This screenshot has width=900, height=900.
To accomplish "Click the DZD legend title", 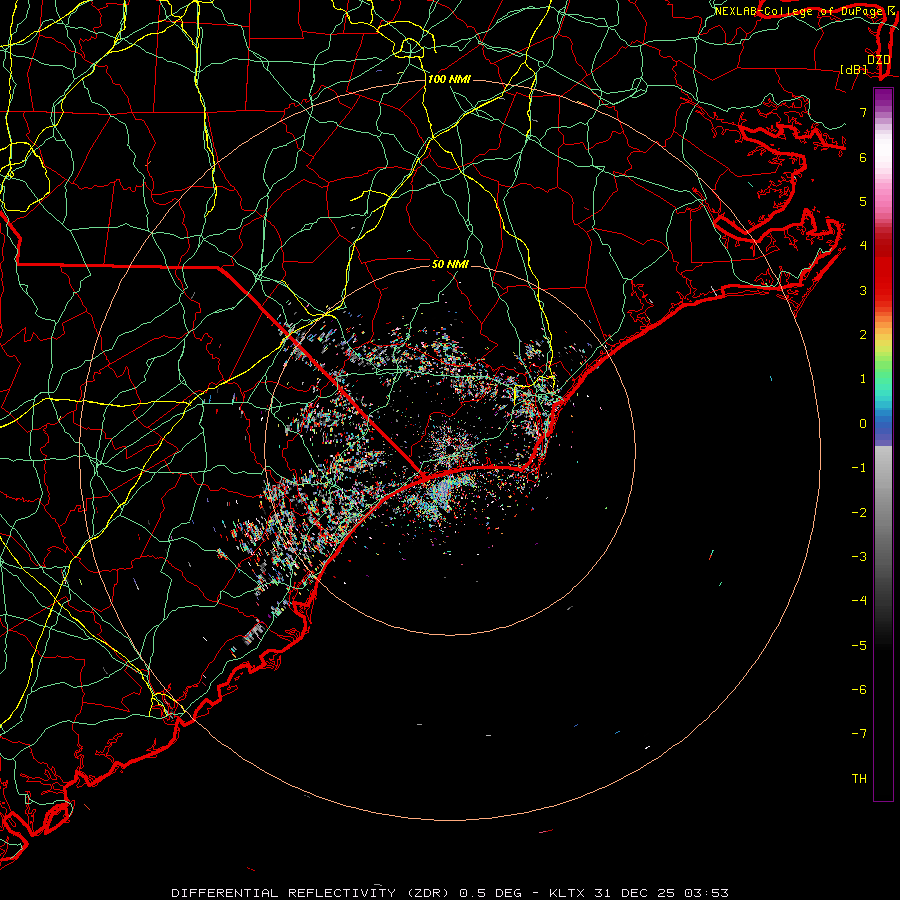I will coord(879,59).
